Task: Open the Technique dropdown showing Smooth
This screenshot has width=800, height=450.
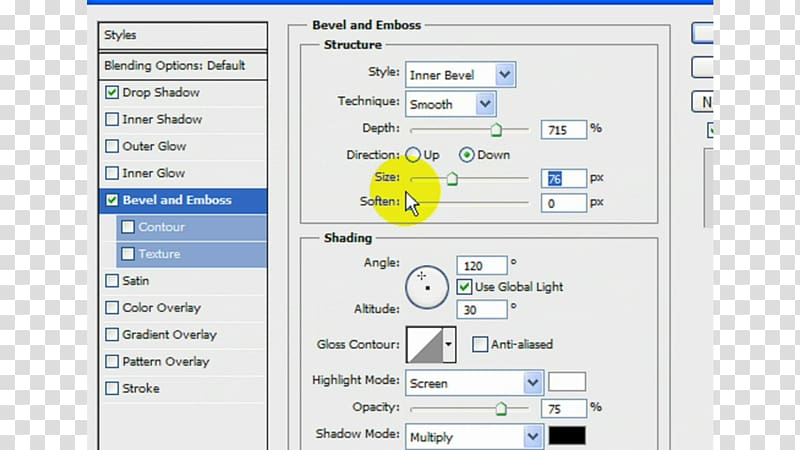Action: [451, 104]
